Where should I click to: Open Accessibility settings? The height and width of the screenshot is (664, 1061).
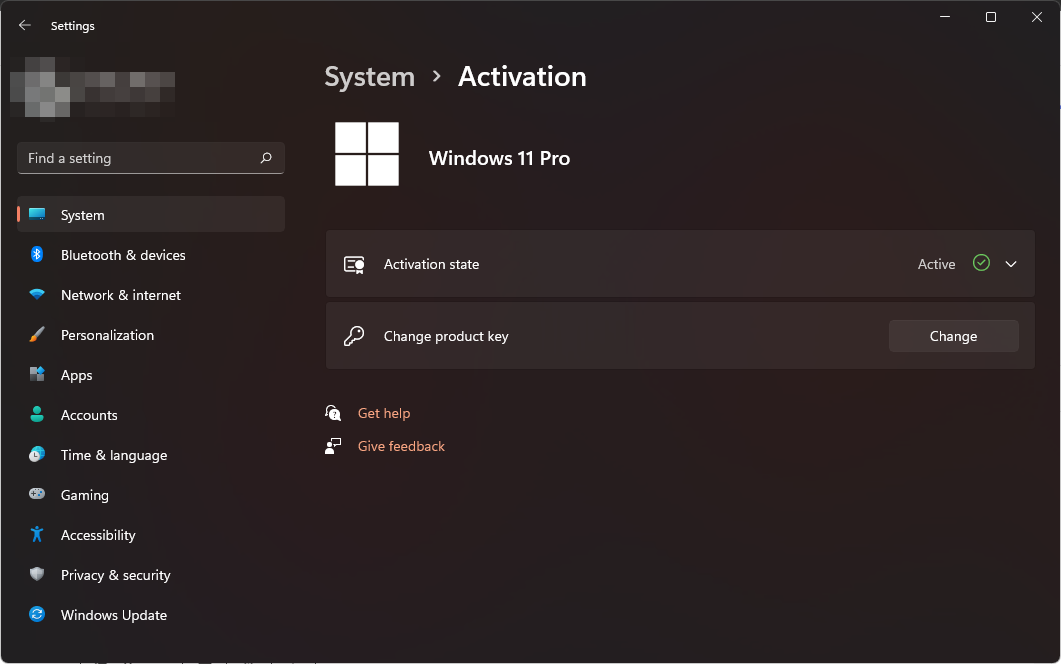[150, 535]
